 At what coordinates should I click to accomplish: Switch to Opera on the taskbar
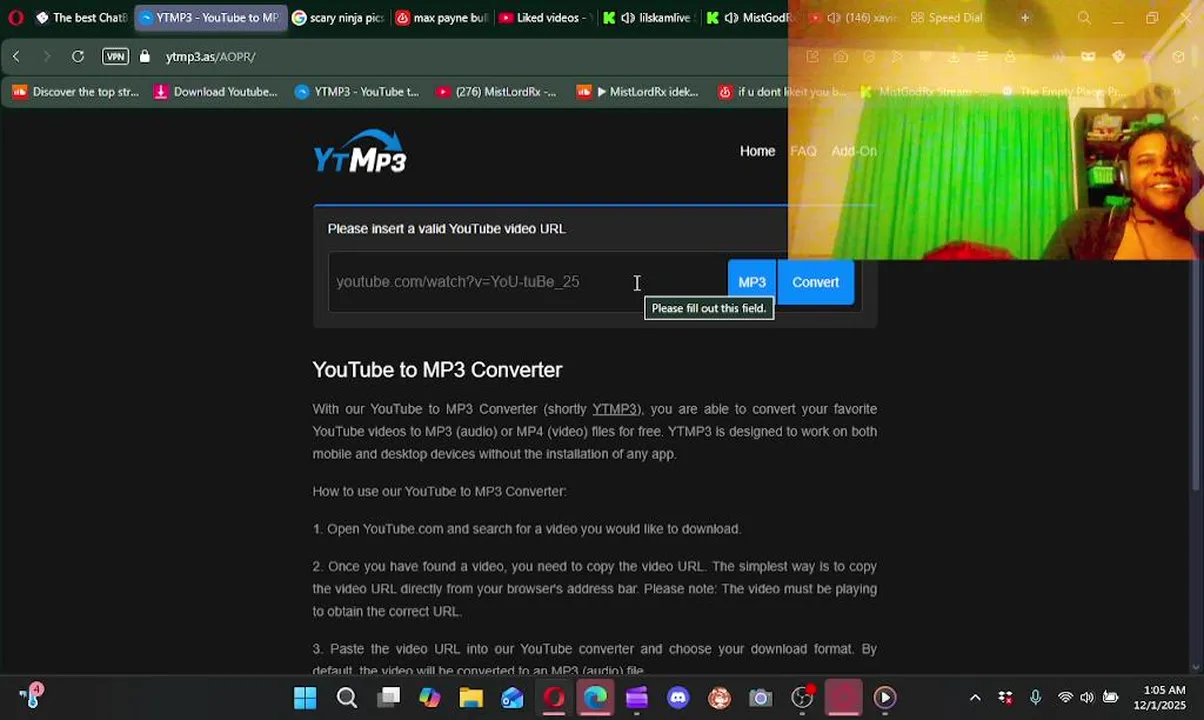point(554,697)
